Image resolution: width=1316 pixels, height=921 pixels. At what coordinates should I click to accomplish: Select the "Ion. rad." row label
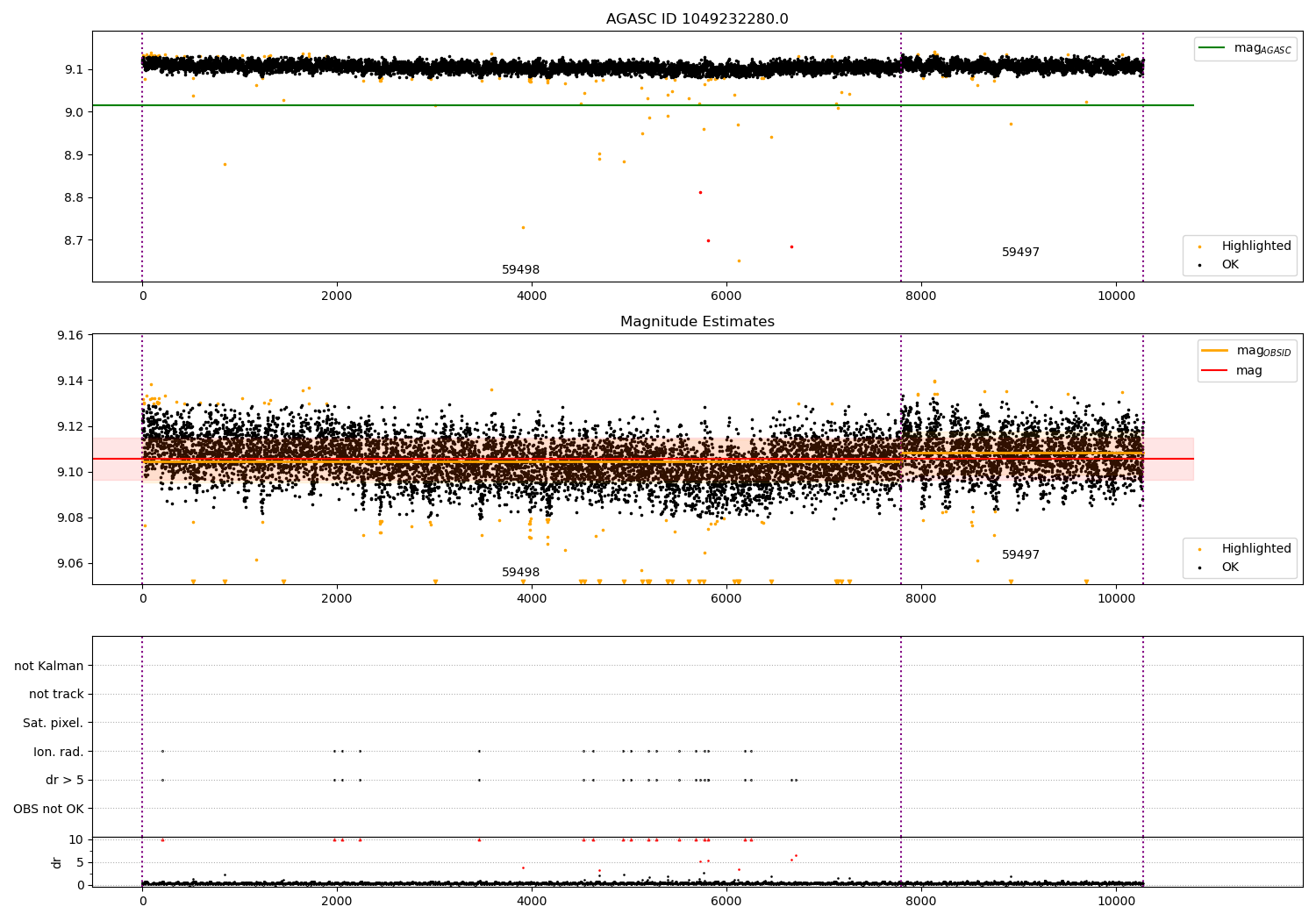(x=59, y=752)
